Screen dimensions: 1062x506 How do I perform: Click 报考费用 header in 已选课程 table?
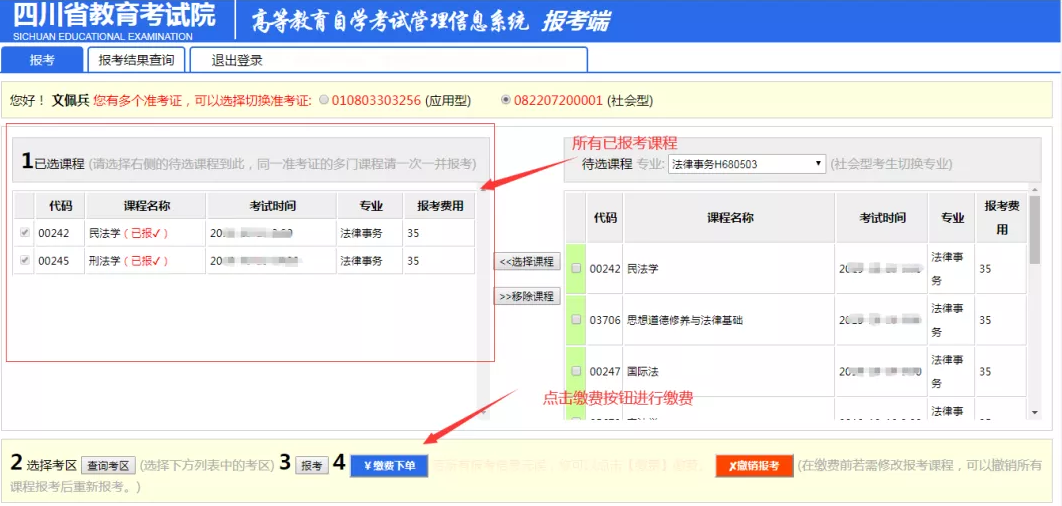point(439,206)
